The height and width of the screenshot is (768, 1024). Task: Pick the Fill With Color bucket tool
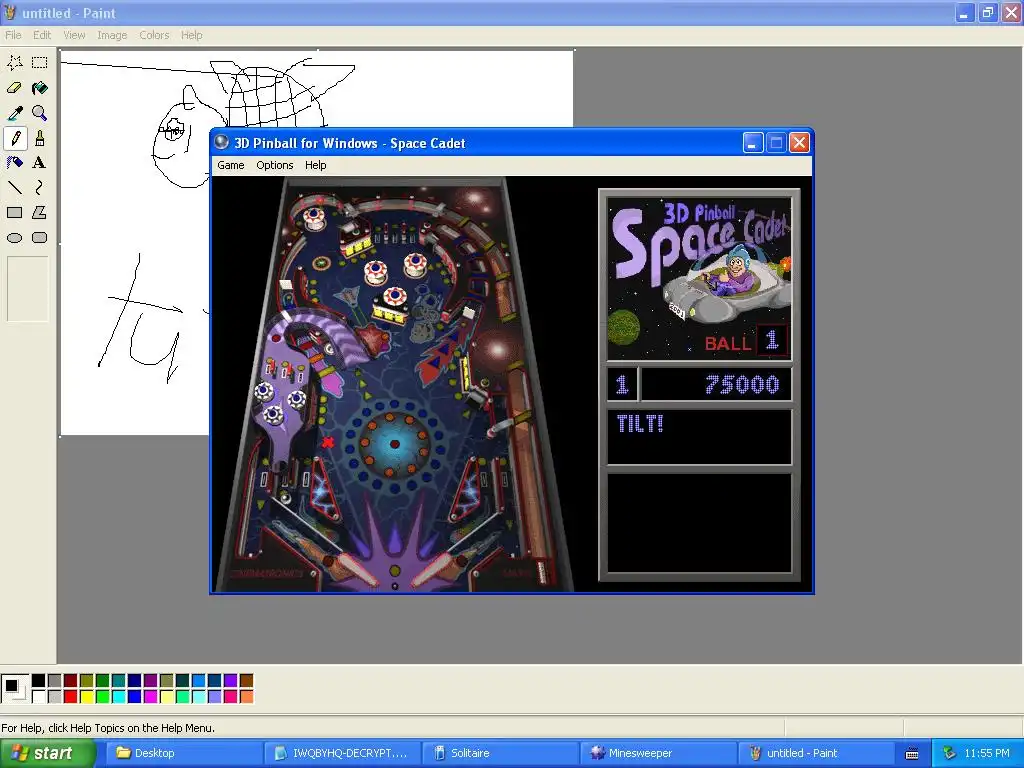pos(40,88)
